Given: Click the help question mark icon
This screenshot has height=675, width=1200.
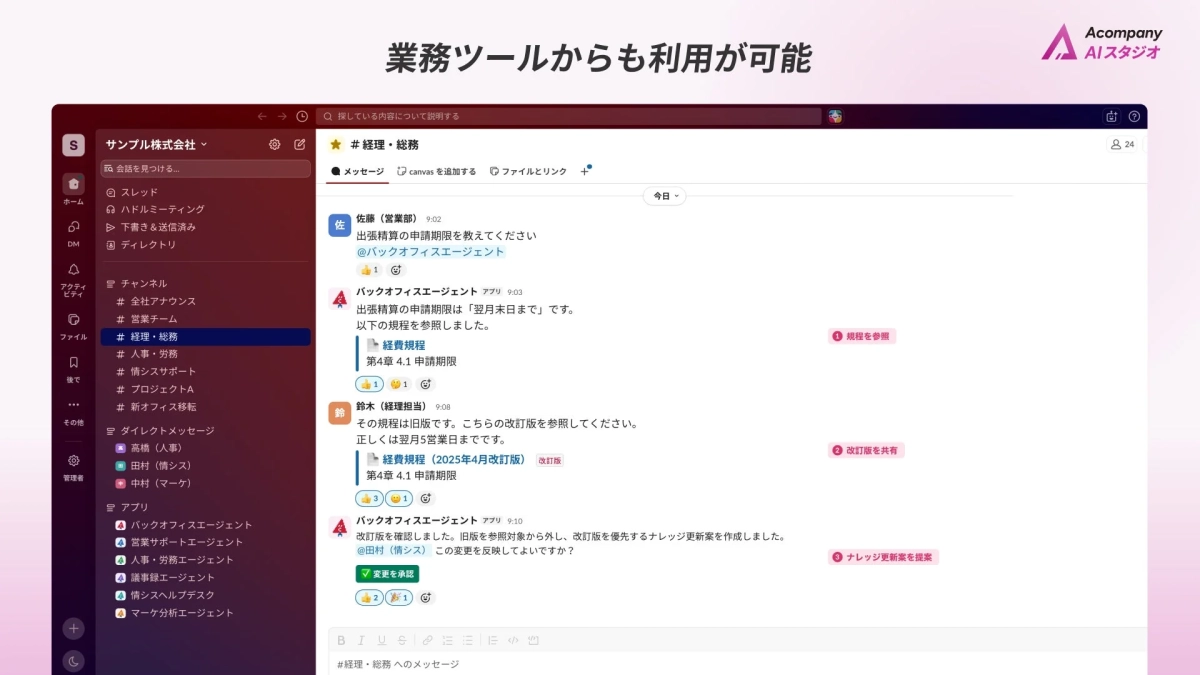Looking at the screenshot, I should tap(1134, 116).
